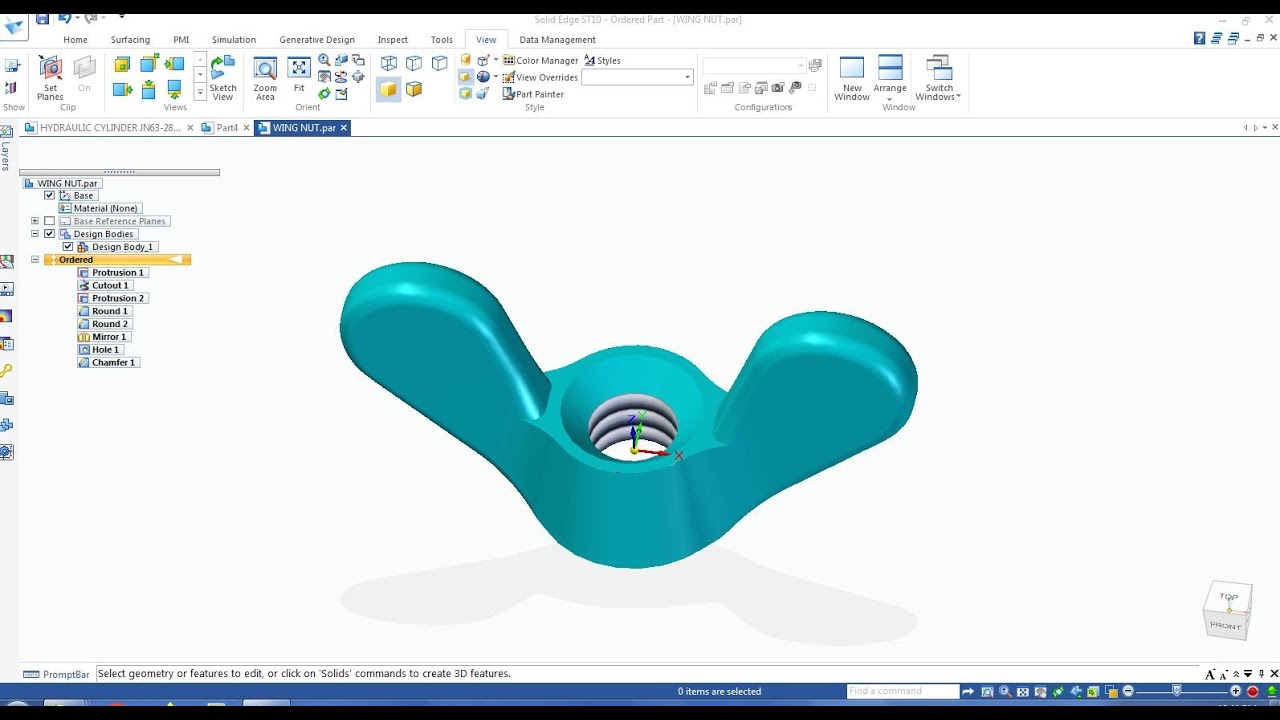Click the decrease PromptBar font size icon

tap(1223, 675)
